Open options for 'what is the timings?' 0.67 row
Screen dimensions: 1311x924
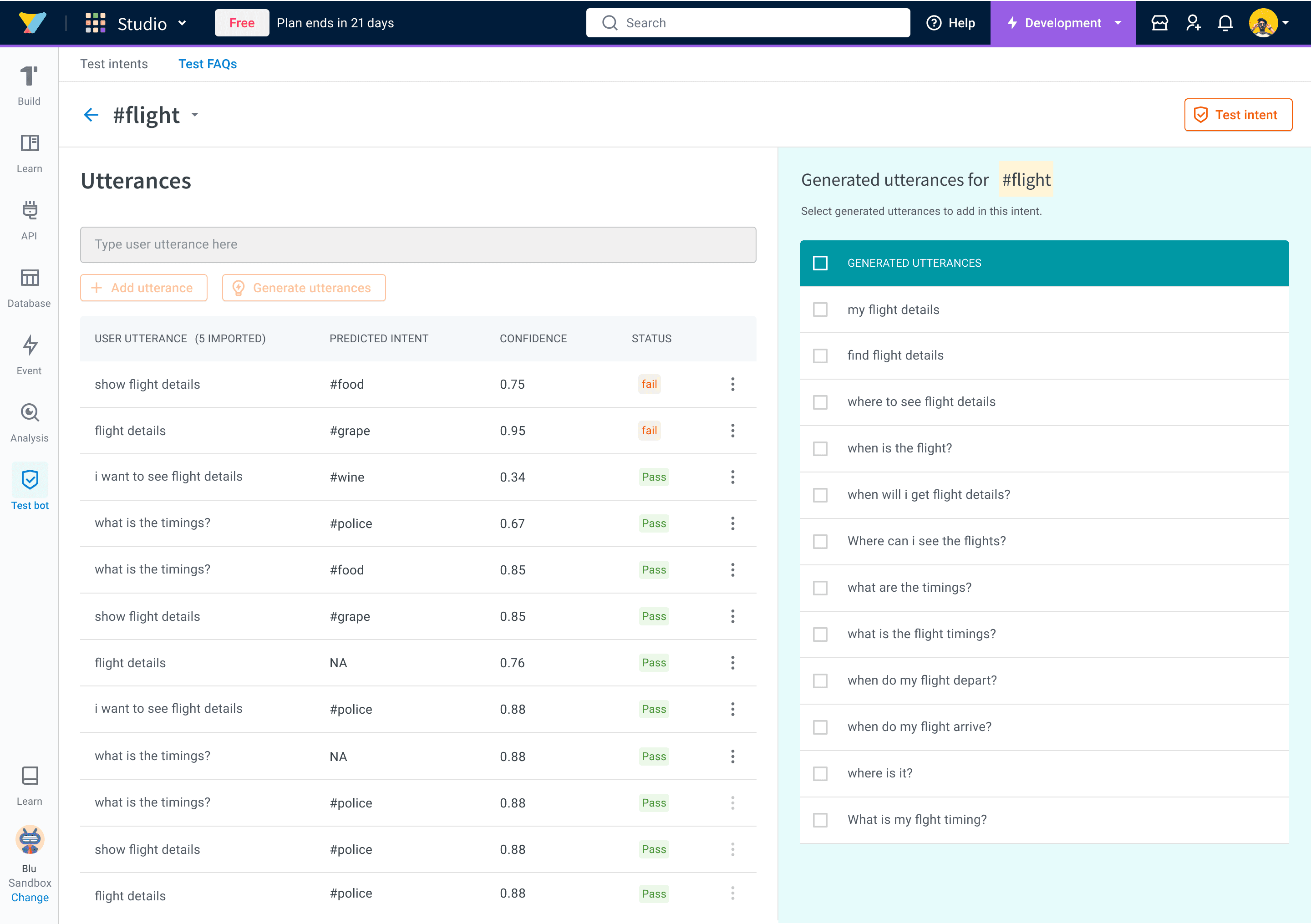point(732,524)
